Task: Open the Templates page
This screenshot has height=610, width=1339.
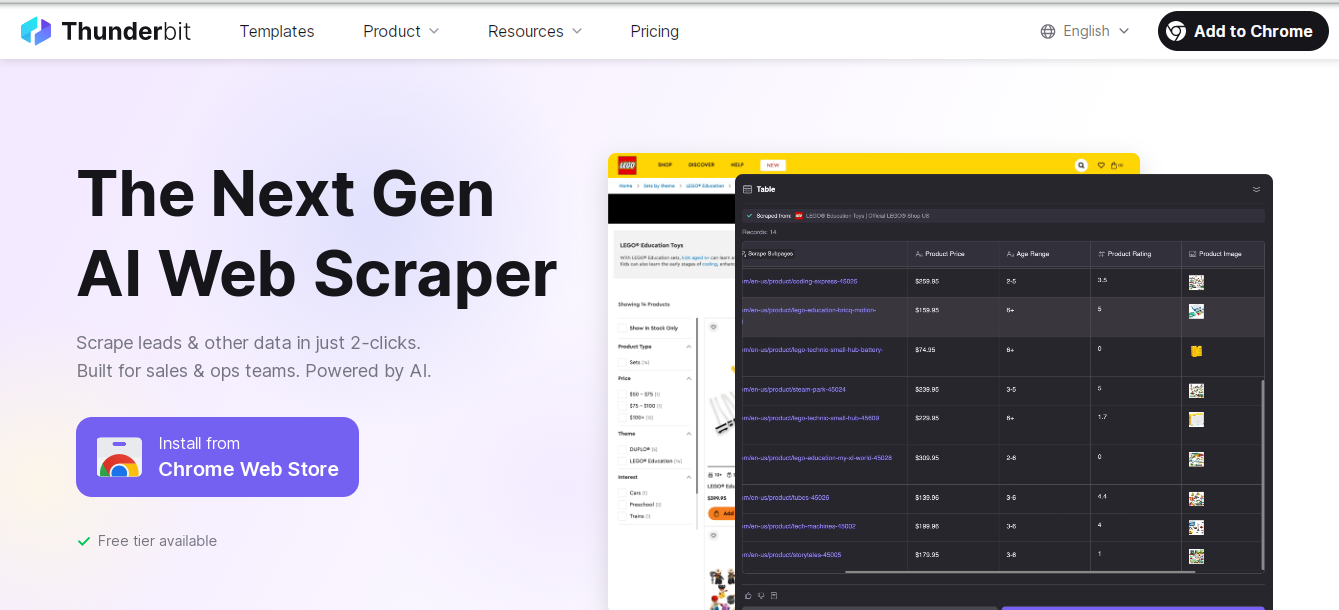Action: click(x=277, y=31)
